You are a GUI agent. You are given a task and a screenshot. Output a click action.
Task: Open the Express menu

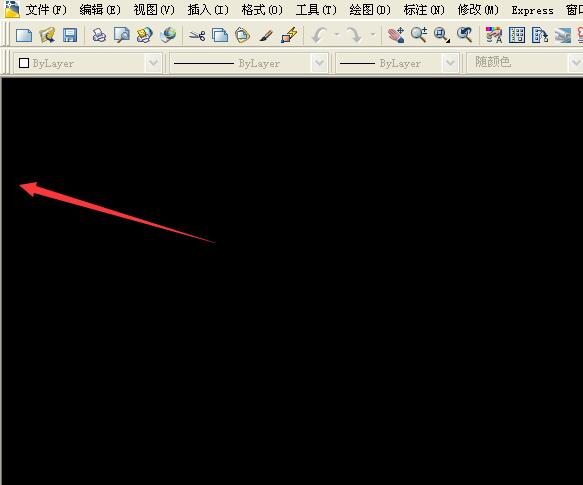532,10
